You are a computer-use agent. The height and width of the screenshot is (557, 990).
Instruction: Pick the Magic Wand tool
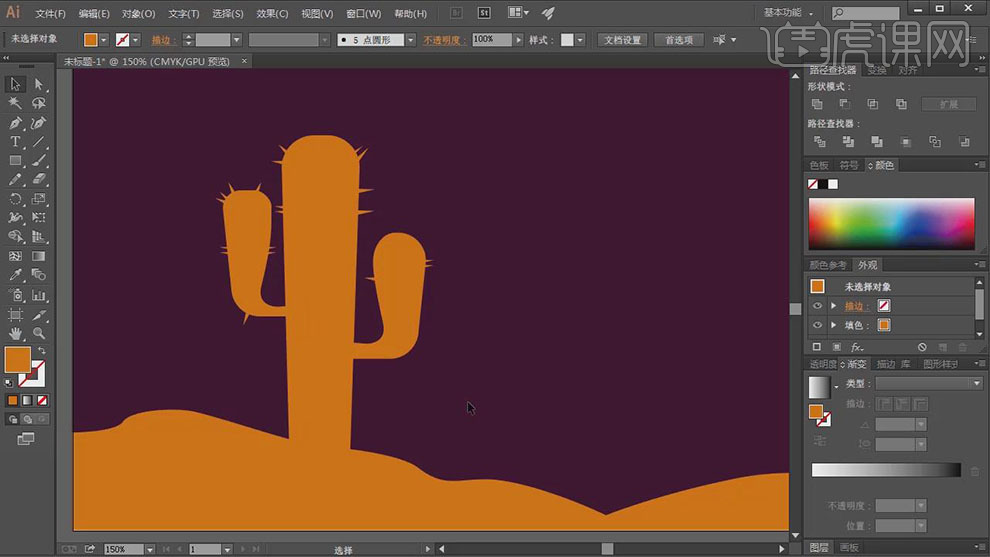click(x=15, y=104)
